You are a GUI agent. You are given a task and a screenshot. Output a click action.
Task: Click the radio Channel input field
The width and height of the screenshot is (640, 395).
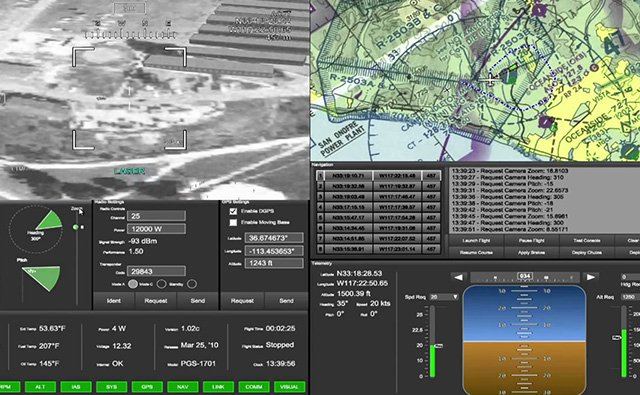click(x=156, y=216)
